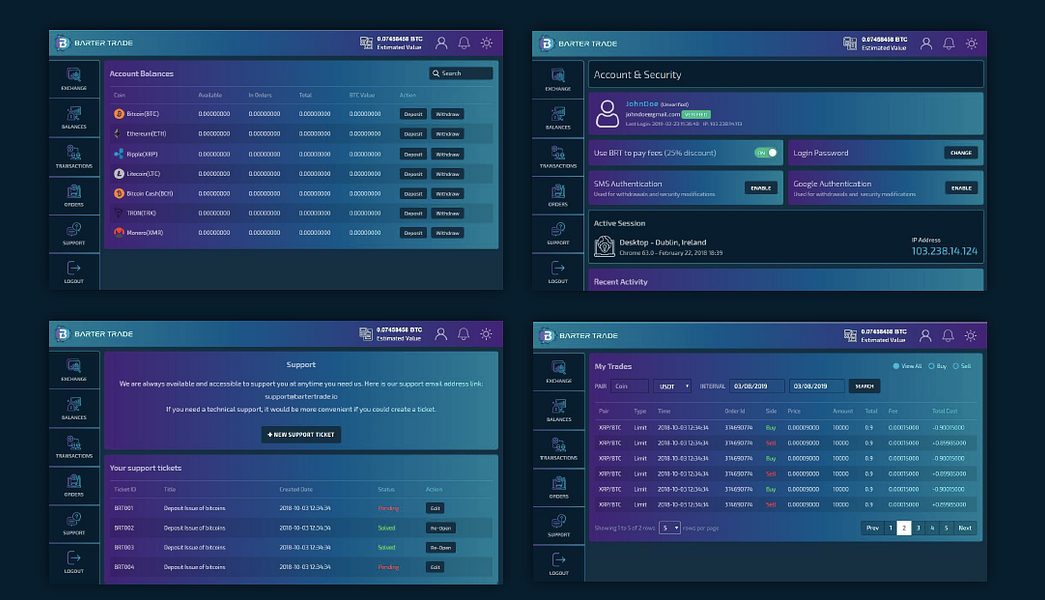Open Orders in the Account Balances panel sidebar

point(74,195)
